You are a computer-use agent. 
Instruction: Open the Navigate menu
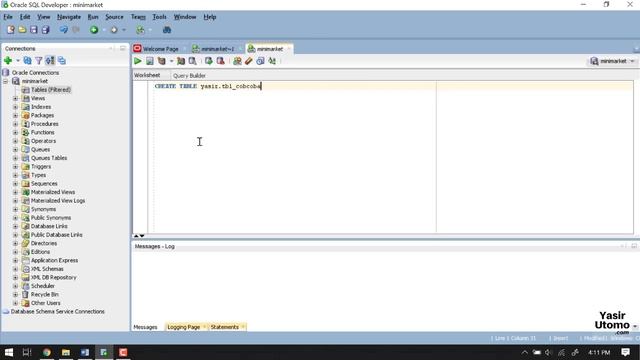click(69, 17)
